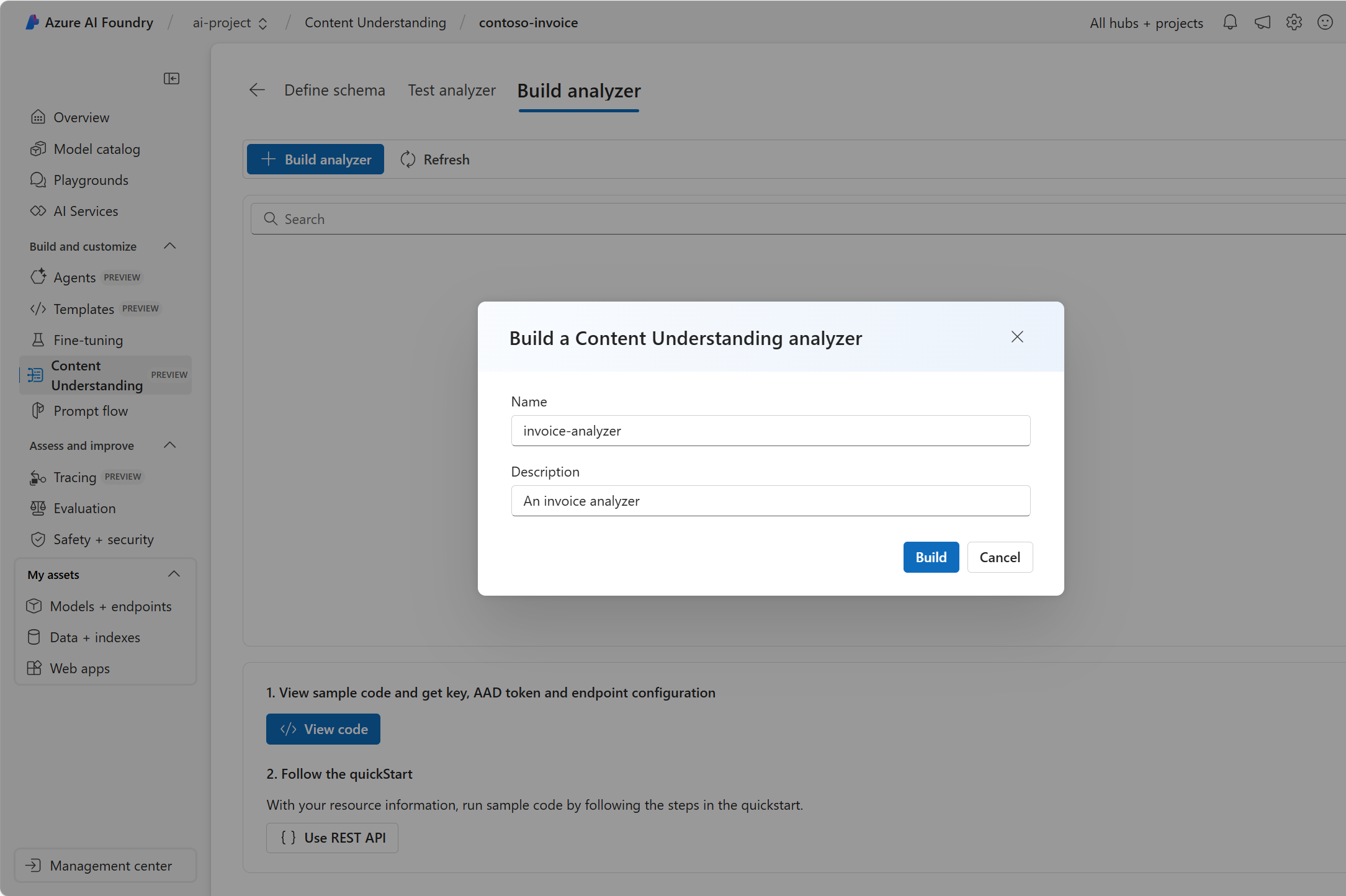Open settings gear icon
The image size is (1346, 896).
1294,22
